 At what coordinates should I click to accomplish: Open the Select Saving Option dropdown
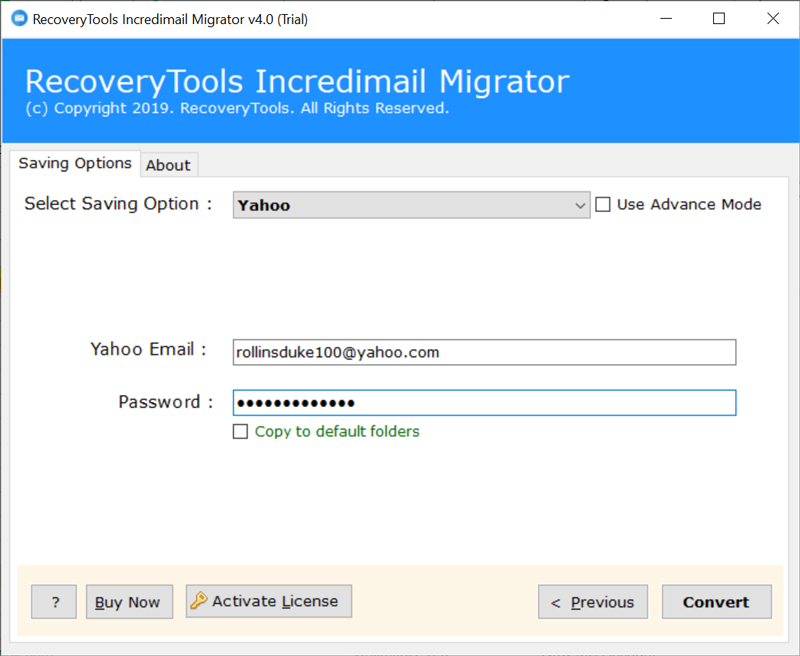tap(411, 205)
